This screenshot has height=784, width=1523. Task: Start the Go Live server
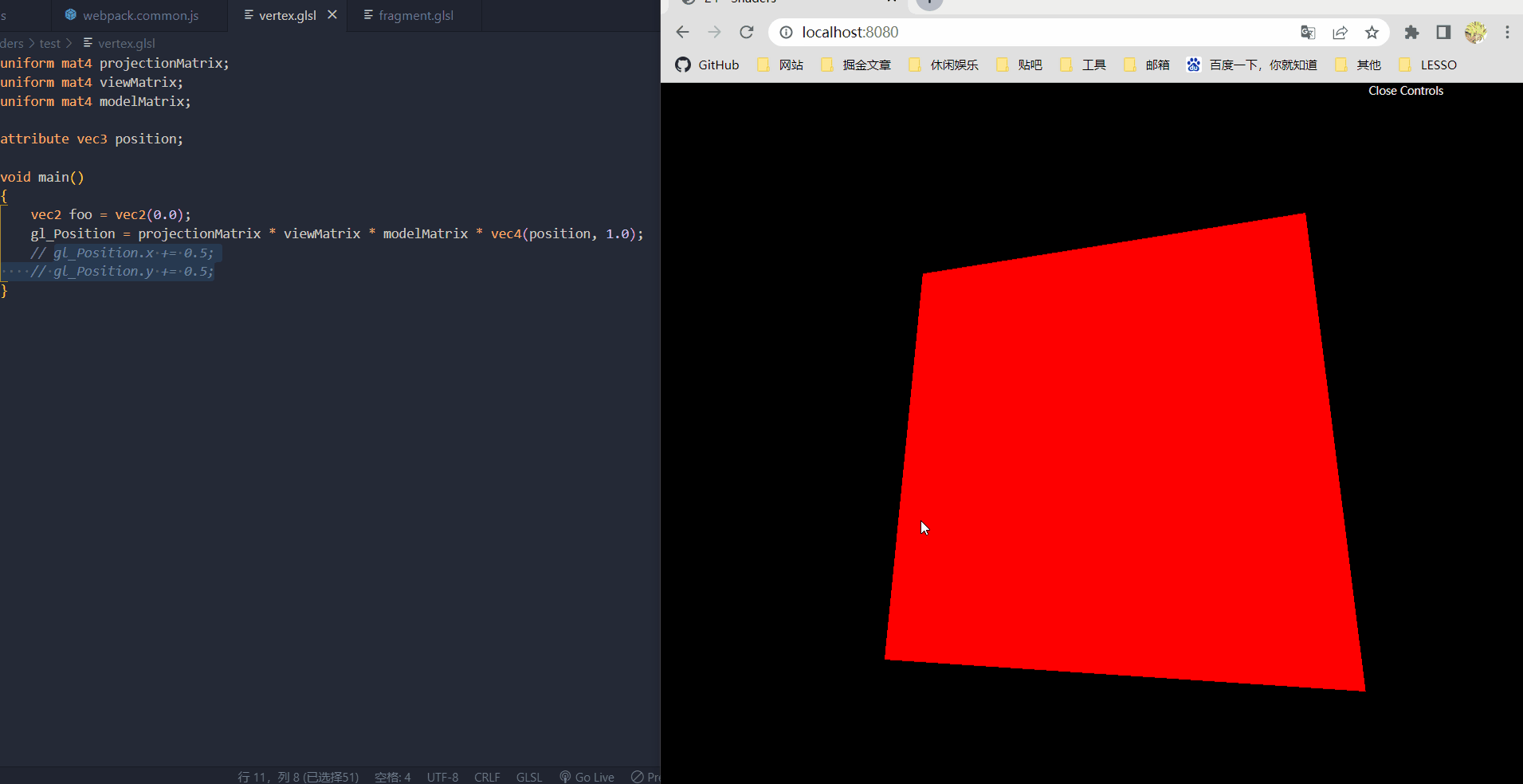(587, 777)
